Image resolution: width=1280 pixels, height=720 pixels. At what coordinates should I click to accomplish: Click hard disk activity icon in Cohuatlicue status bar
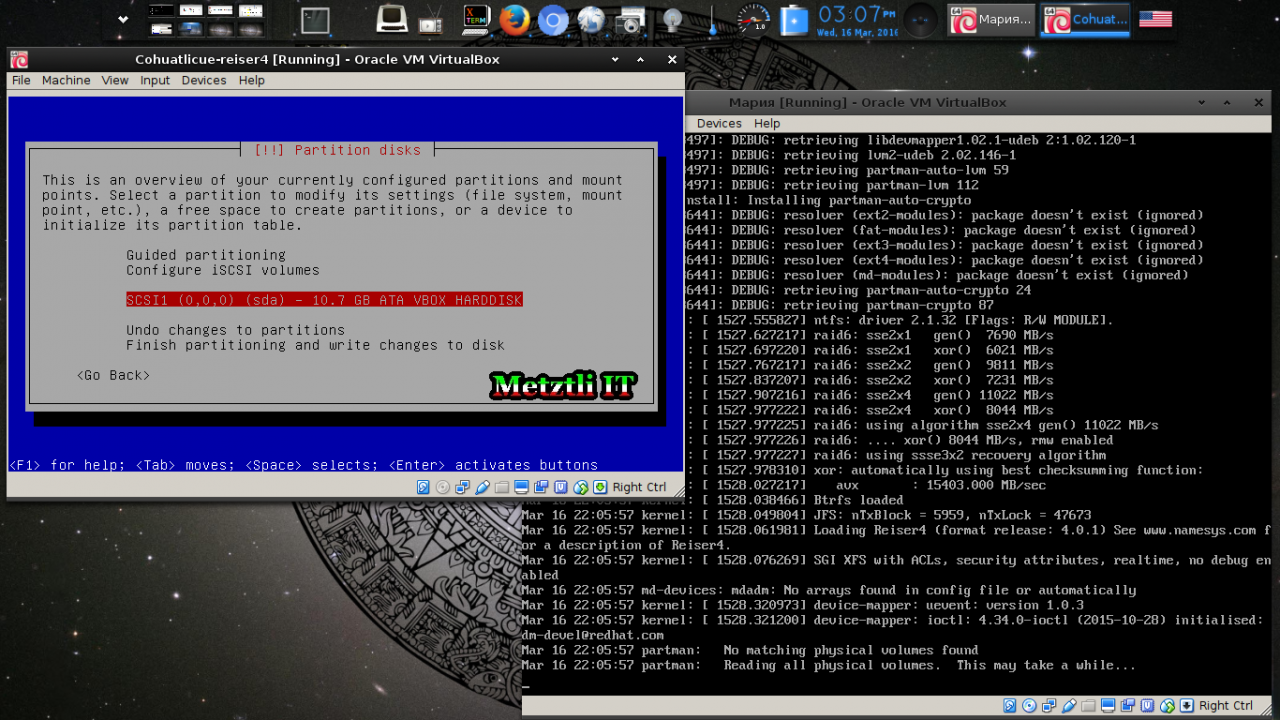coord(423,487)
